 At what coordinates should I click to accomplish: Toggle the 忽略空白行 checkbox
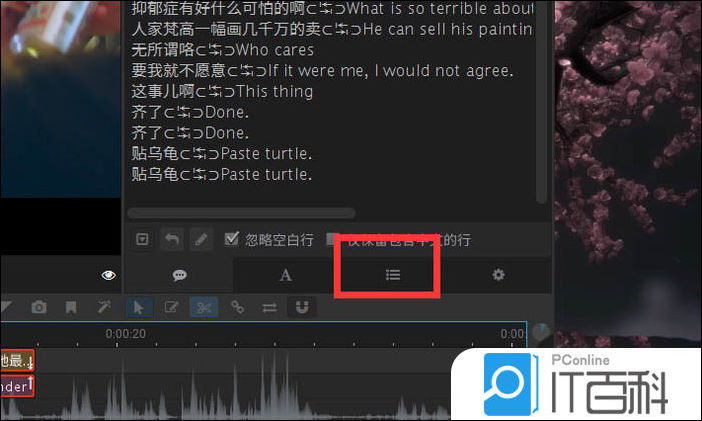pos(231,239)
